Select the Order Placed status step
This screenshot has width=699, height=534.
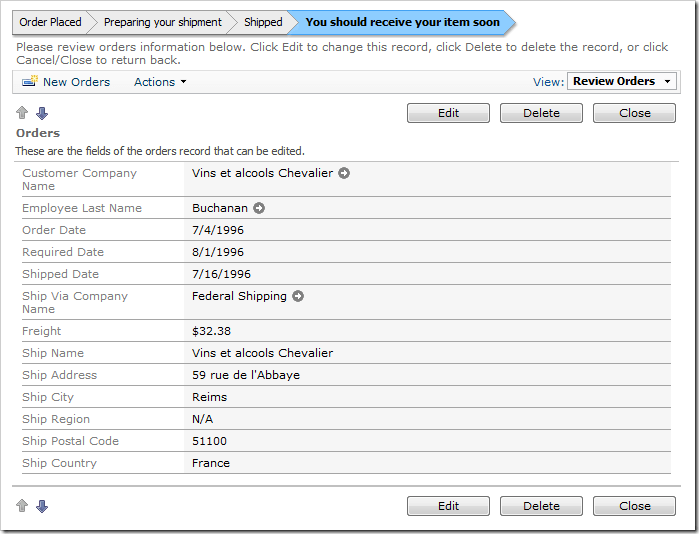[x=50, y=22]
